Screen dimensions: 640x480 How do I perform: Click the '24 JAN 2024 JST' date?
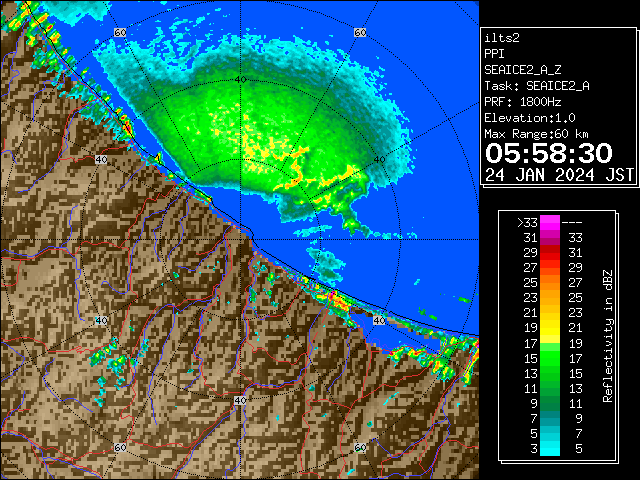[x=560, y=175]
